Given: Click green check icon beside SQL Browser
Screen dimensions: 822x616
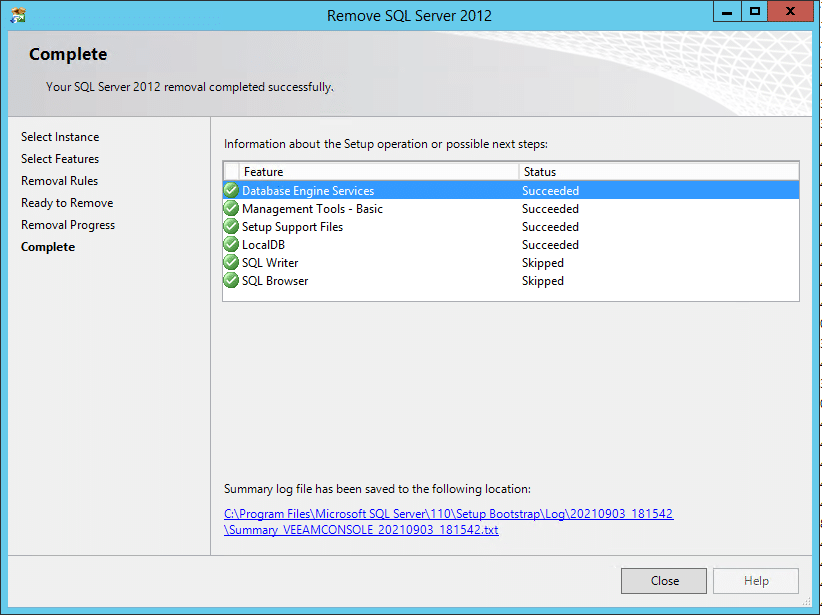Looking at the screenshot, I should click(x=231, y=280).
